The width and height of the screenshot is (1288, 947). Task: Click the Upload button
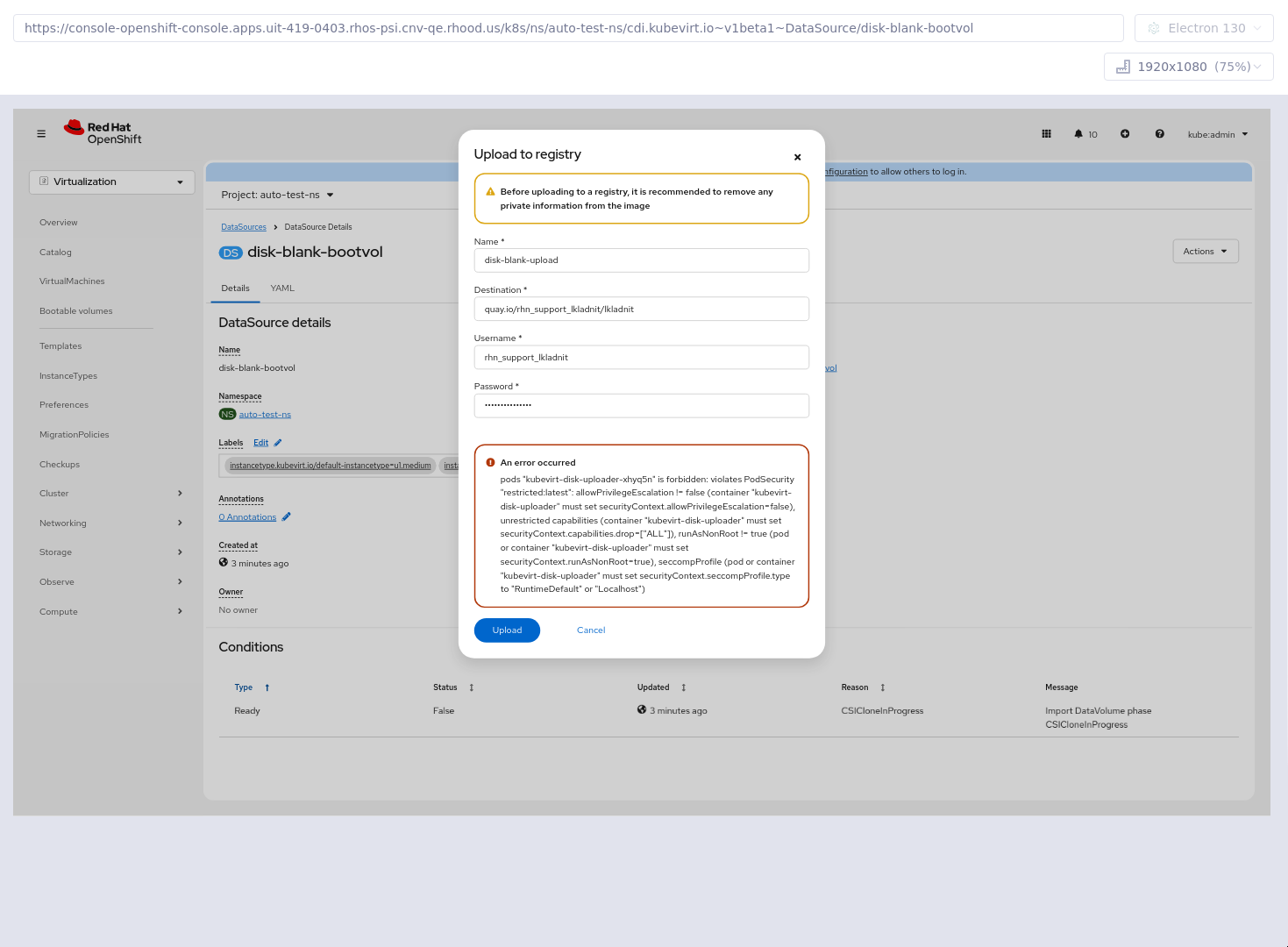coord(507,630)
